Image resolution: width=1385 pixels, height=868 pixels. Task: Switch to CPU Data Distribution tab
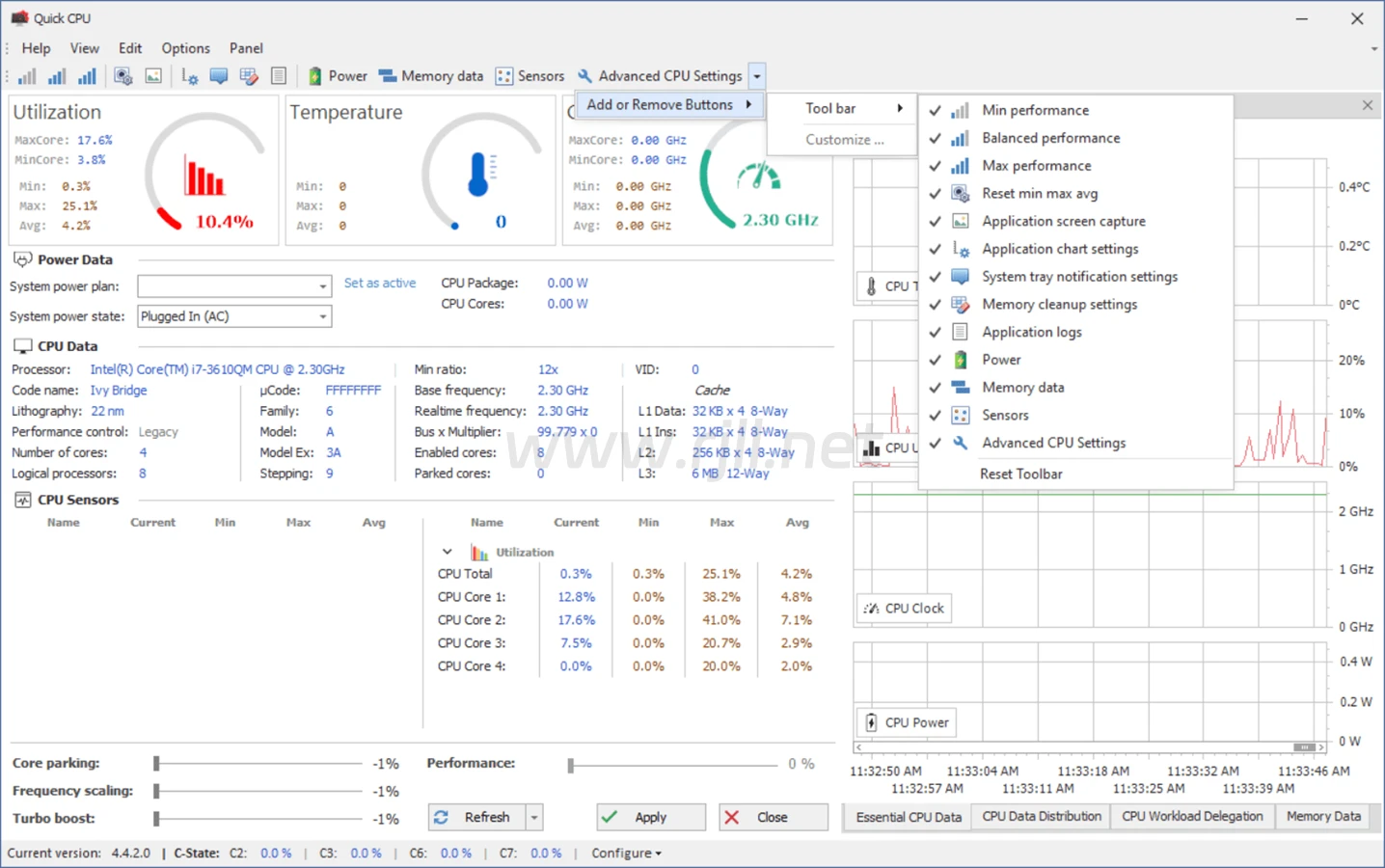point(1041,816)
